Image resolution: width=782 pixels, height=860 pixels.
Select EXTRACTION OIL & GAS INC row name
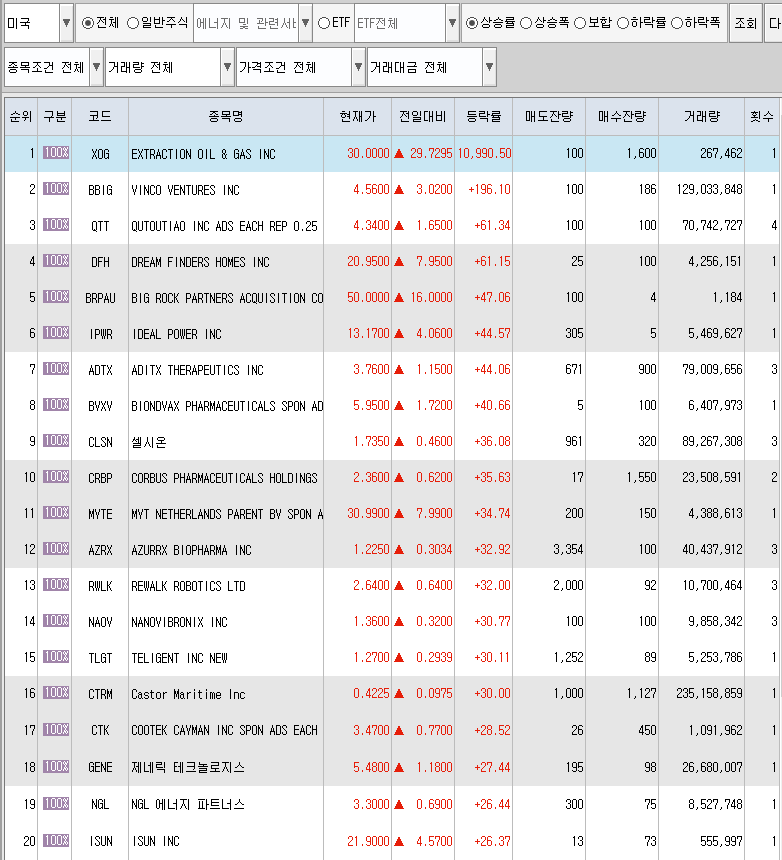point(203,154)
